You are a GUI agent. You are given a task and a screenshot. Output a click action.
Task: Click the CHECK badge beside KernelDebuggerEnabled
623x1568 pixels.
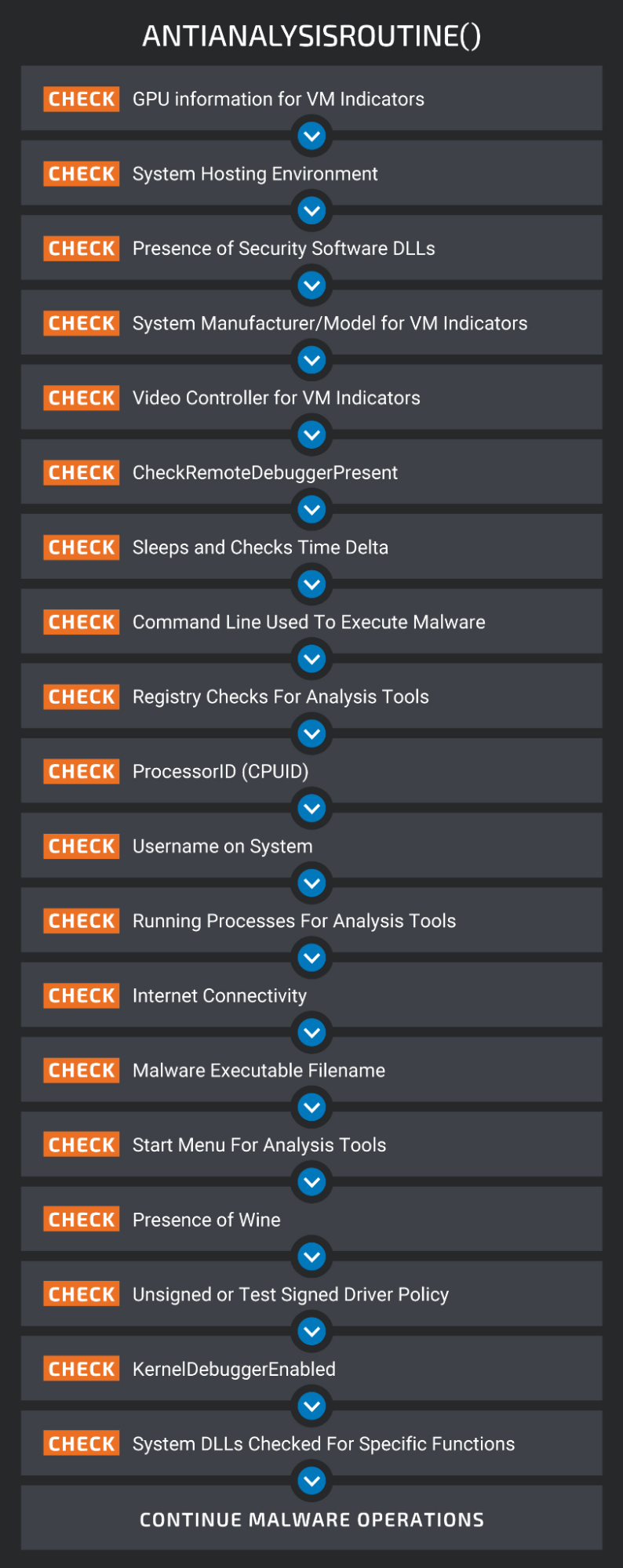82,1369
